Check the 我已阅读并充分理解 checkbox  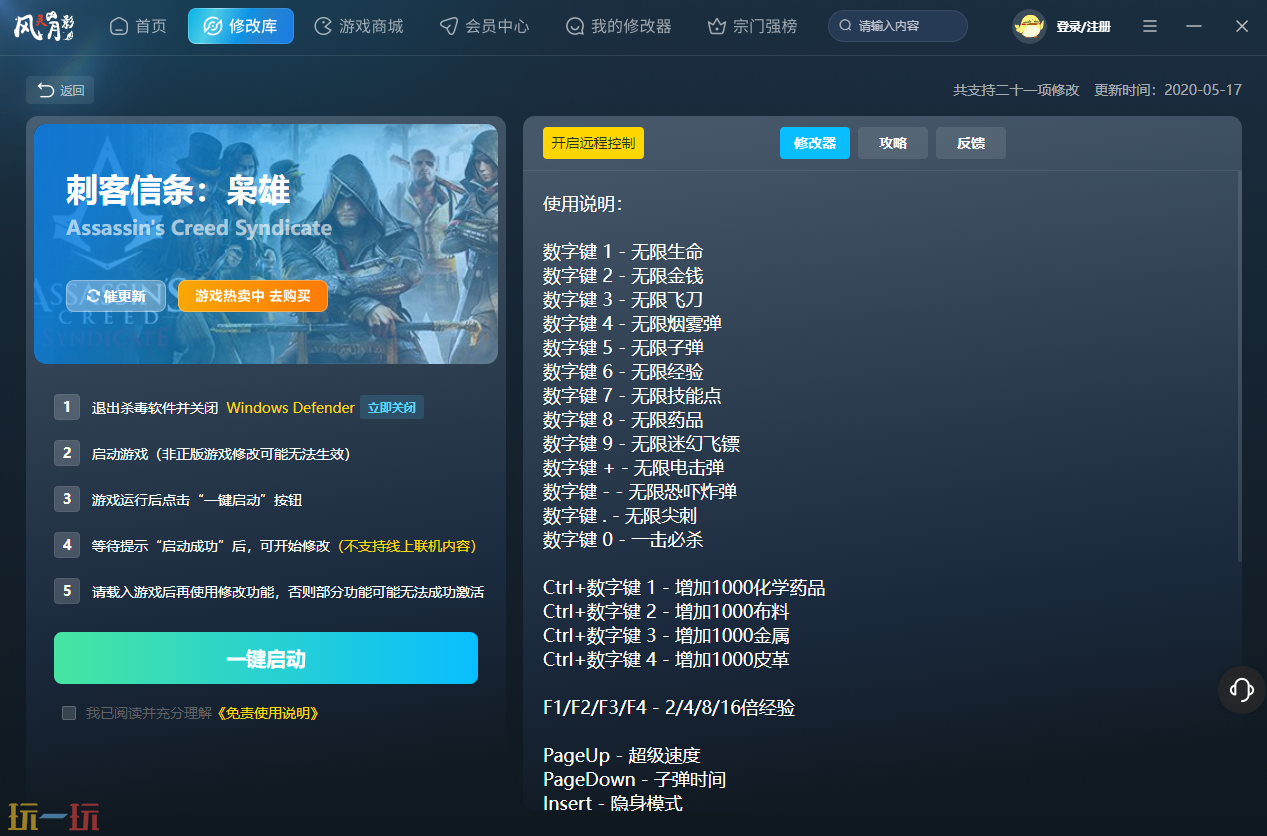click(69, 713)
